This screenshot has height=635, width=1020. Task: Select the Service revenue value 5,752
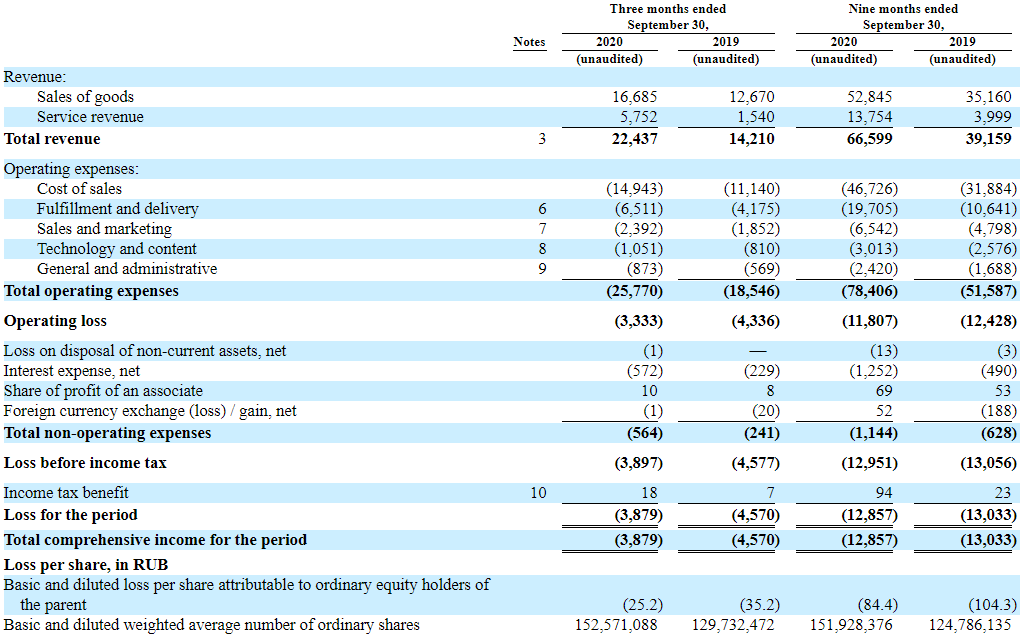(x=635, y=117)
